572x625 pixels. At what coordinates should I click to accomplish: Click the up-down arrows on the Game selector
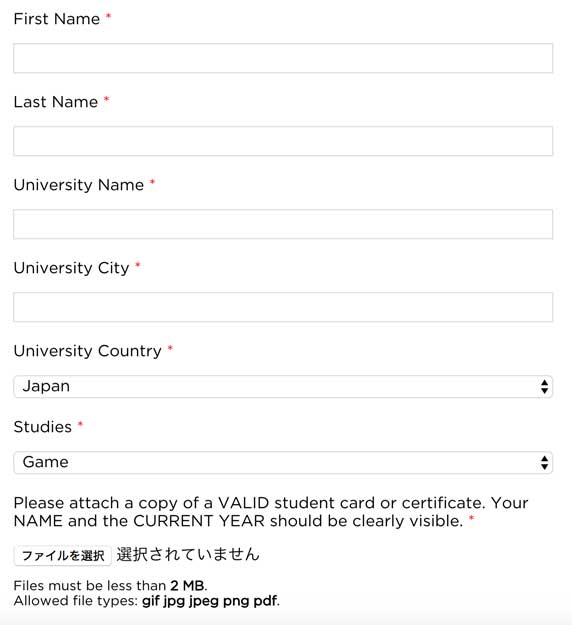pos(544,462)
